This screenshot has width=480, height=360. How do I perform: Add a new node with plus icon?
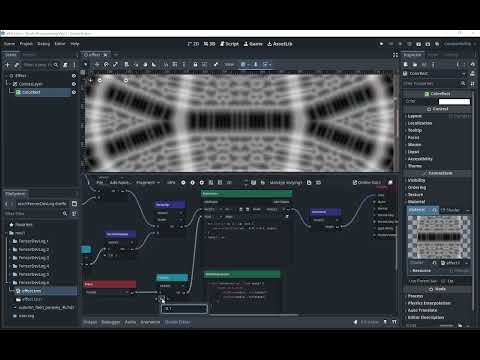7,65
